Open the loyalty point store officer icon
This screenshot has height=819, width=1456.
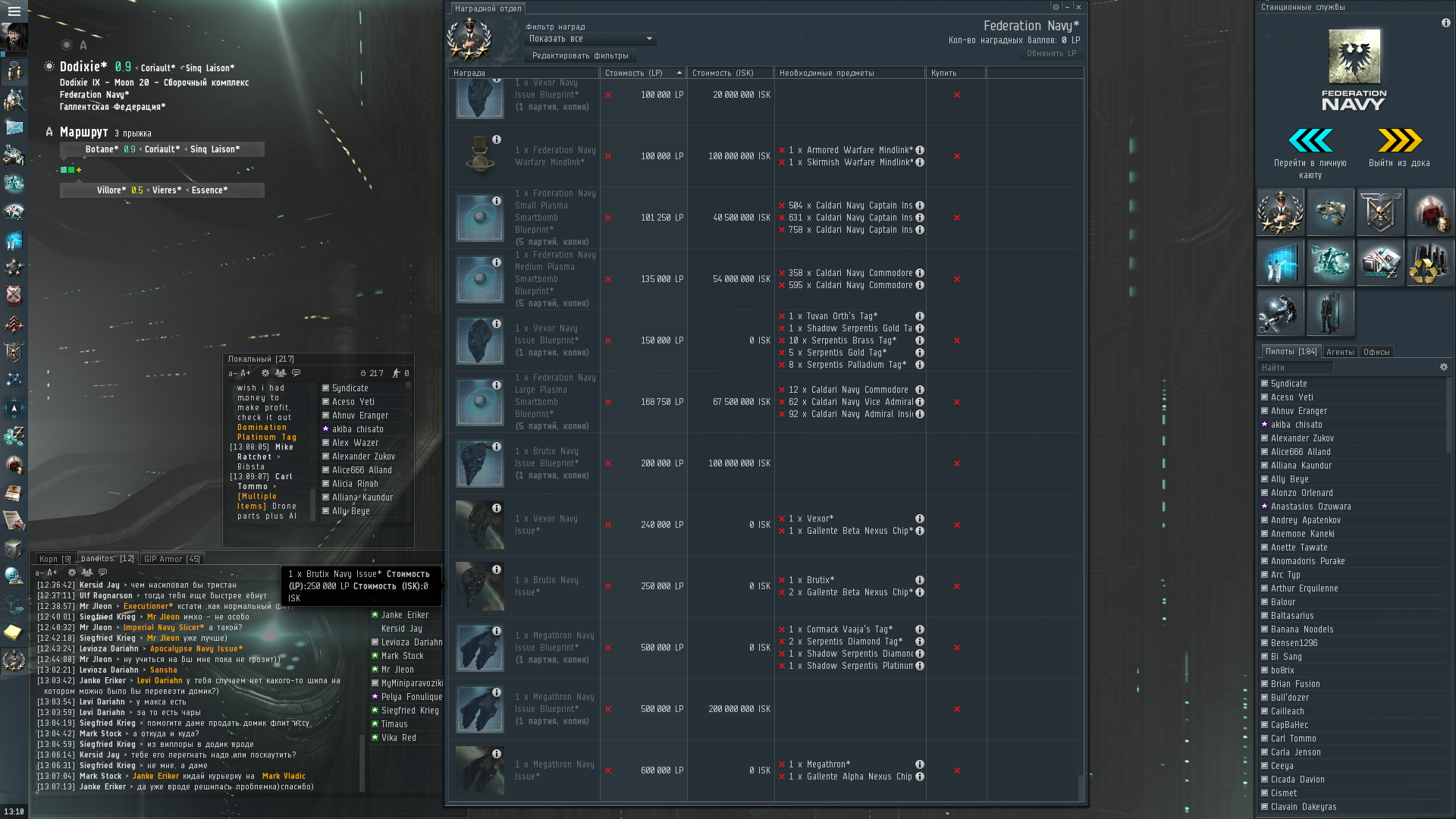coord(1280,212)
